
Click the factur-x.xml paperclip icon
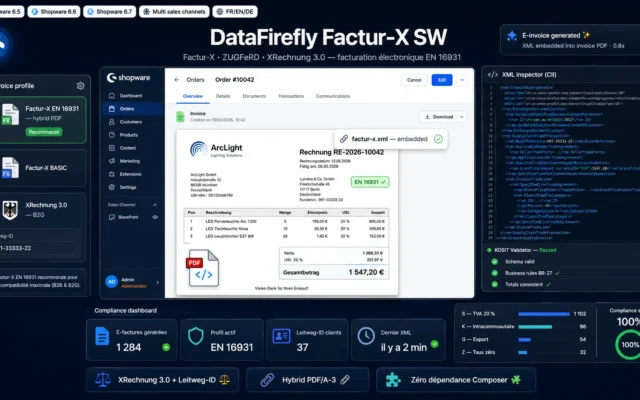tap(344, 139)
